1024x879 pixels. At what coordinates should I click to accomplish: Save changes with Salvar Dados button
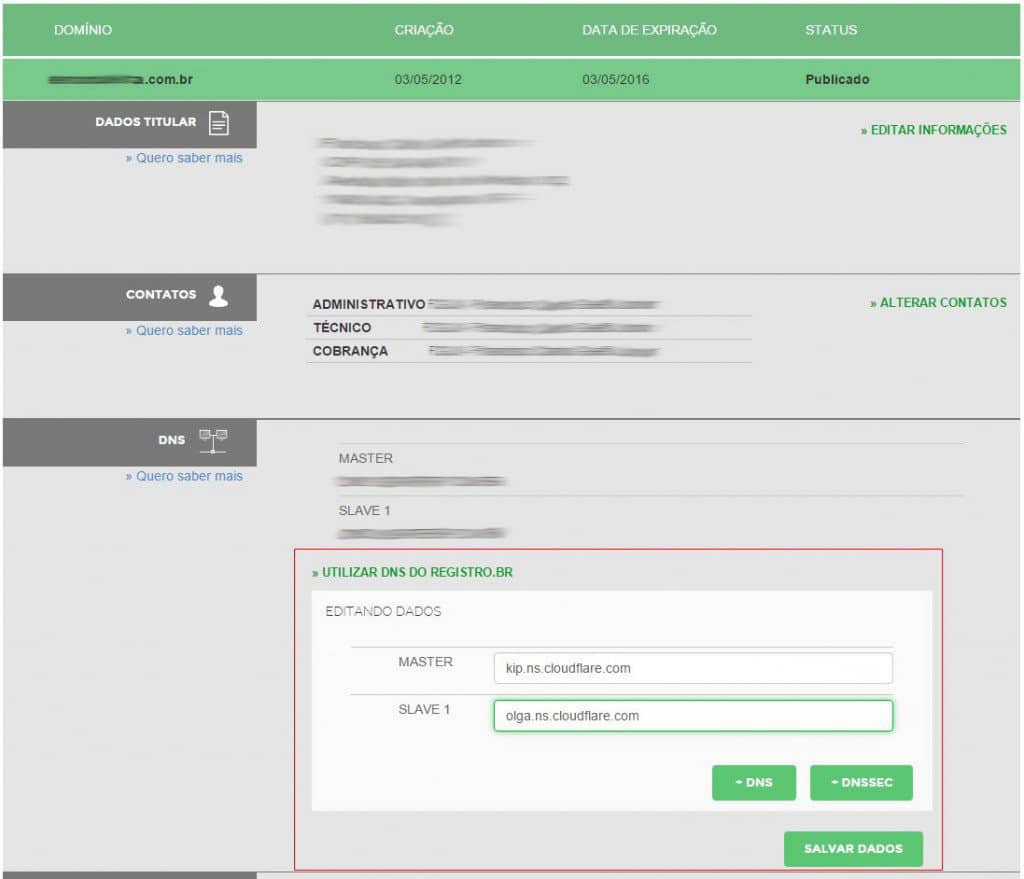853,848
